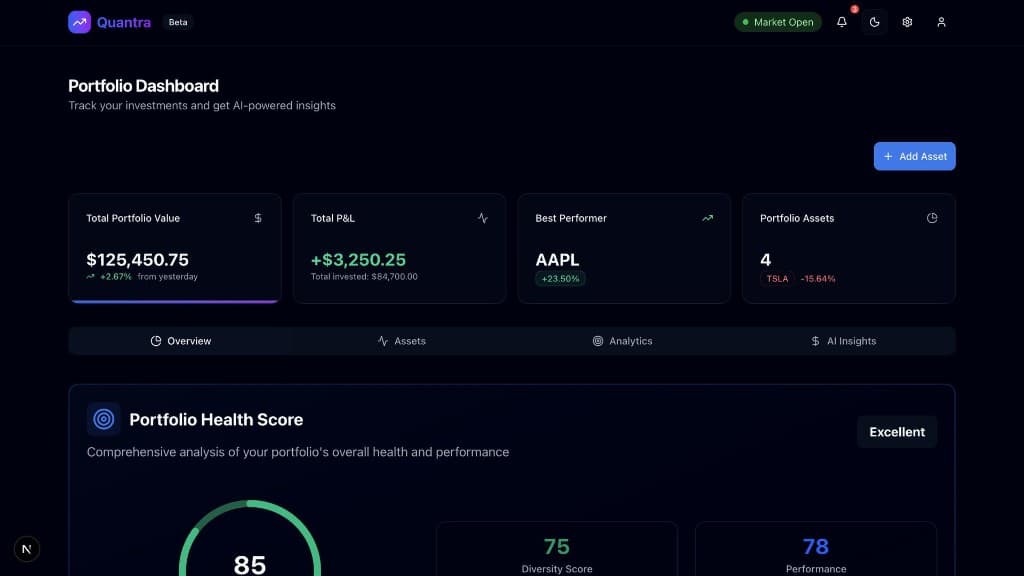Click the plus icon on Add Asset
Screen dimensions: 1024x576
[888, 157]
